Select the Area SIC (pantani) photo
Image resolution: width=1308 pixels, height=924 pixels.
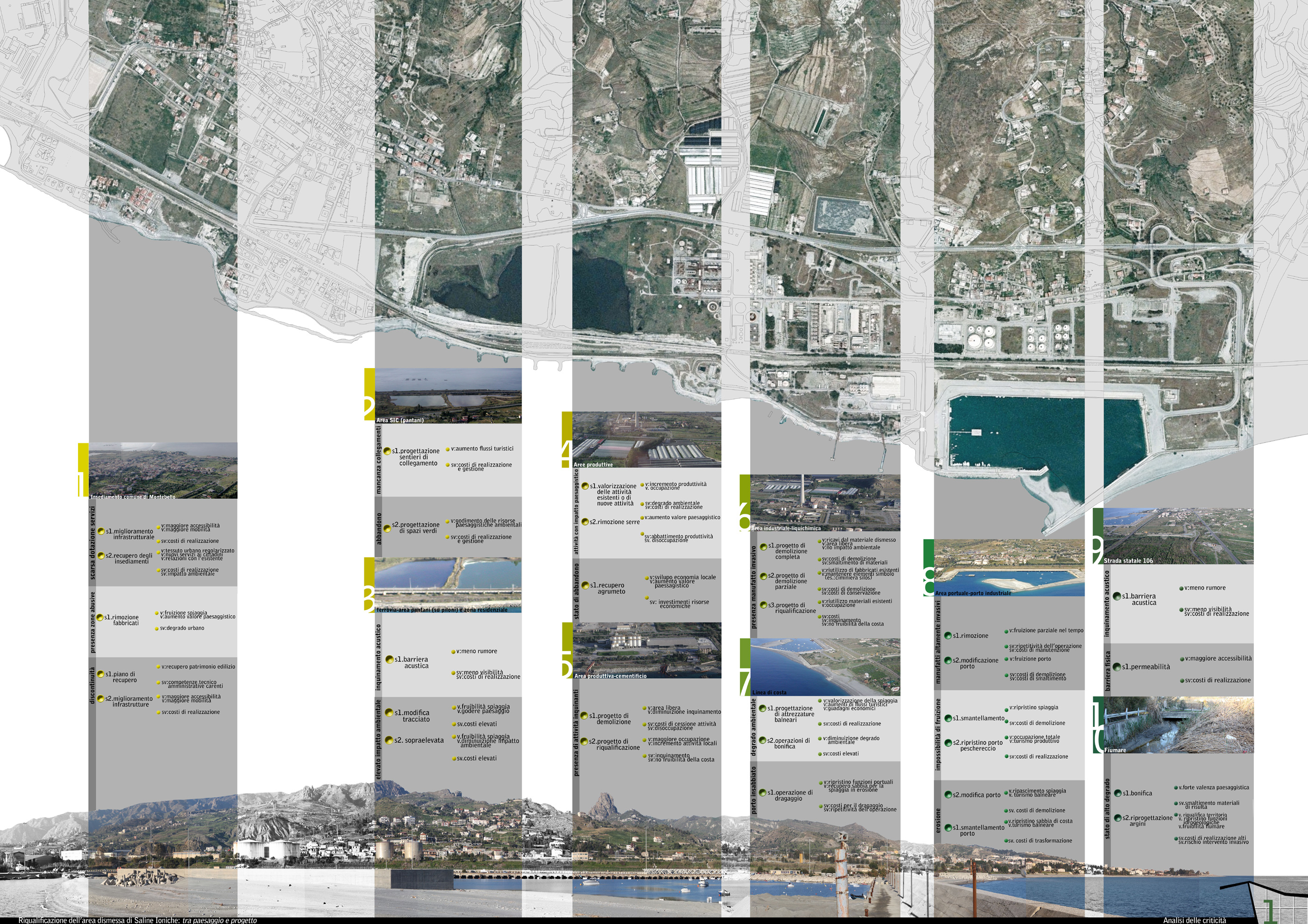tap(448, 395)
